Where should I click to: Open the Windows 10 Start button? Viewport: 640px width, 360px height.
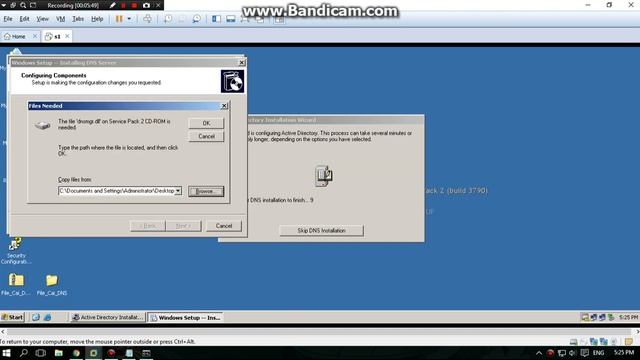(7, 353)
